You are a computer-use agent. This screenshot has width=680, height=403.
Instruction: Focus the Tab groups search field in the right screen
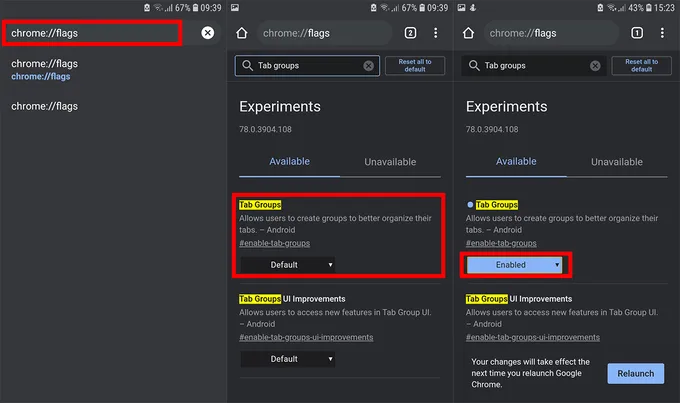click(x=534, y=66)
